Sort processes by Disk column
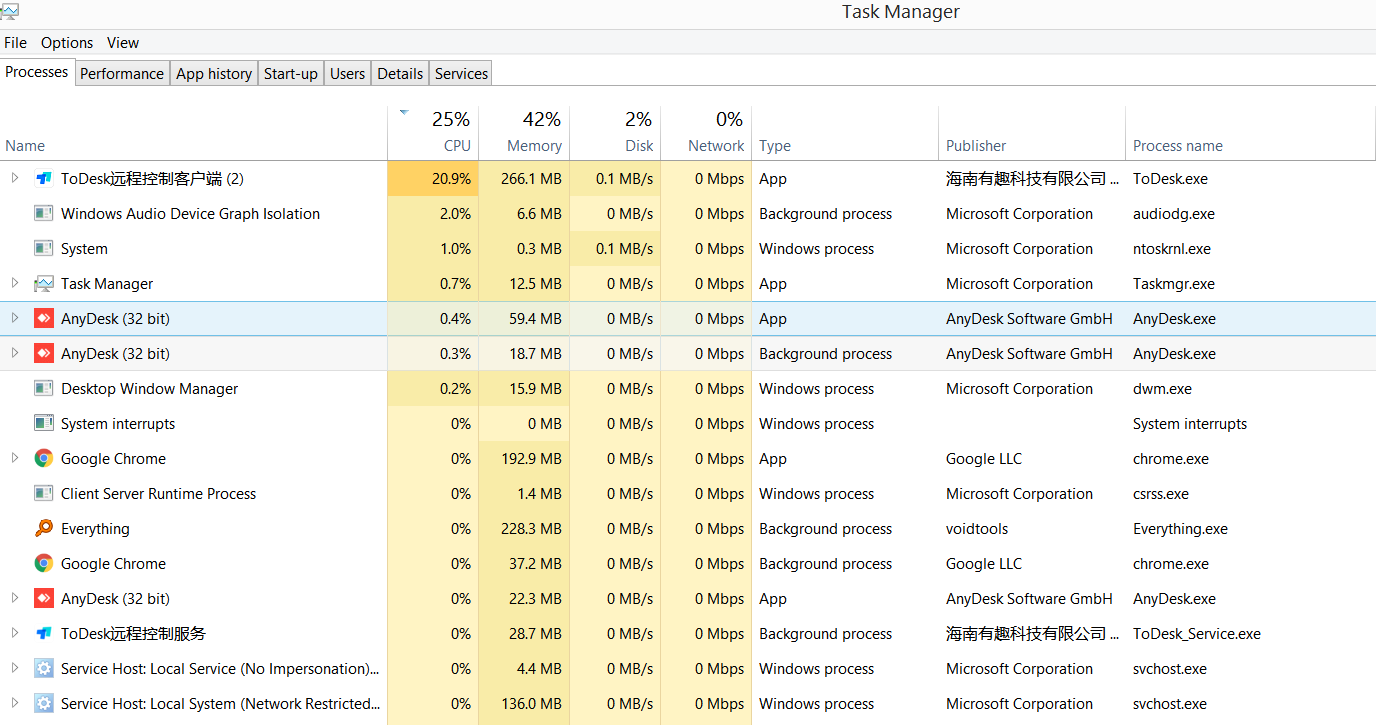The width and height of the screenshot is (1376, 725). 615,133
